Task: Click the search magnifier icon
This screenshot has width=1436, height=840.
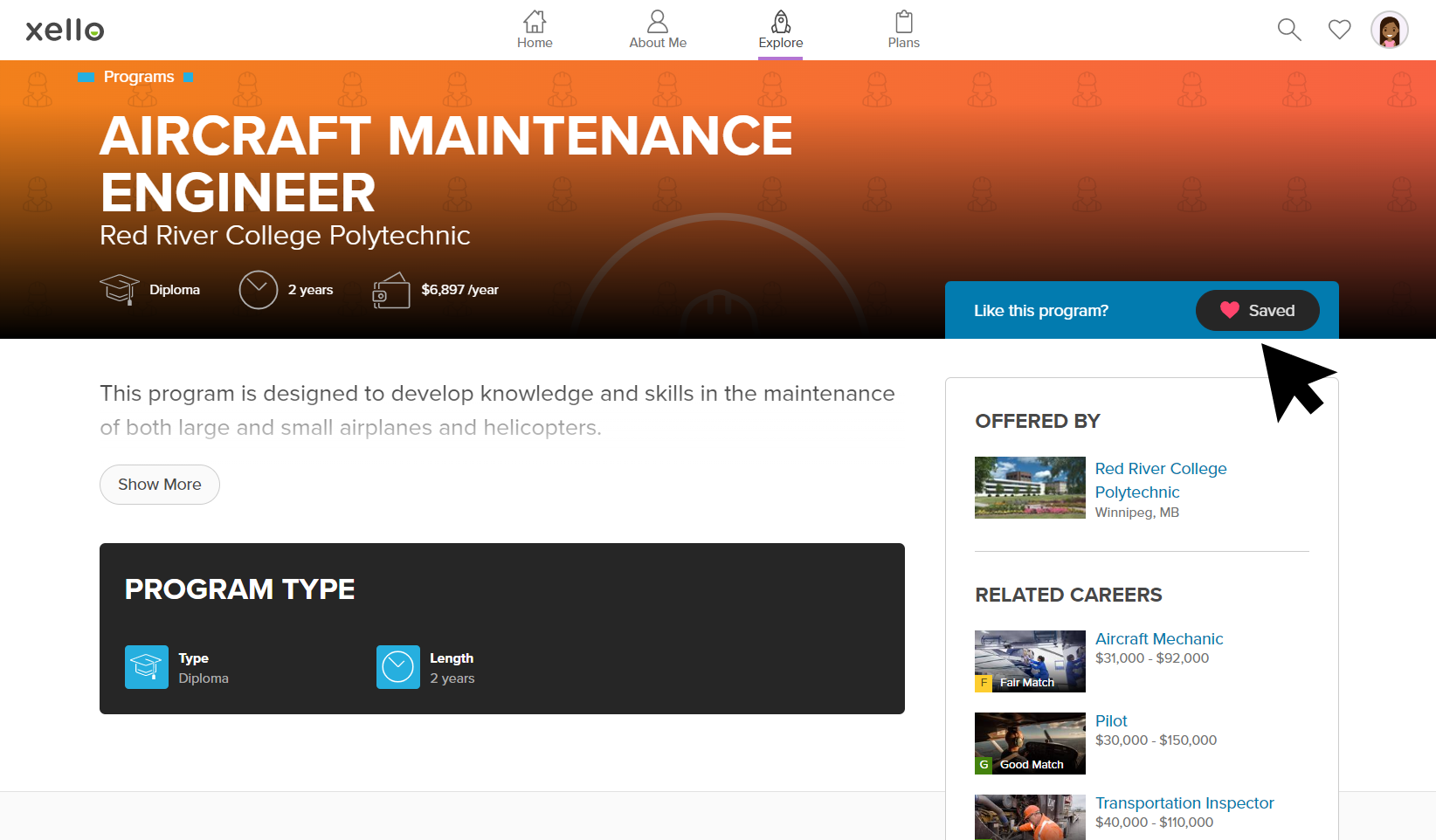Action: tap(1289, 30)
